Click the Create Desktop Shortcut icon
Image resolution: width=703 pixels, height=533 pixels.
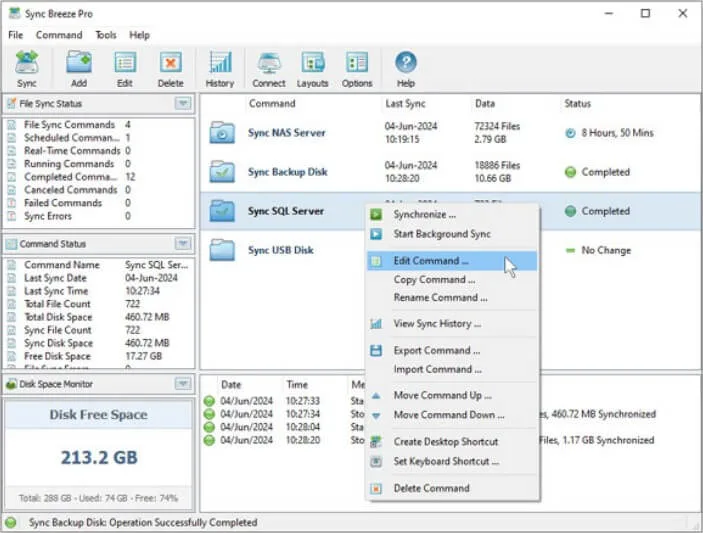tap(376, 442)
